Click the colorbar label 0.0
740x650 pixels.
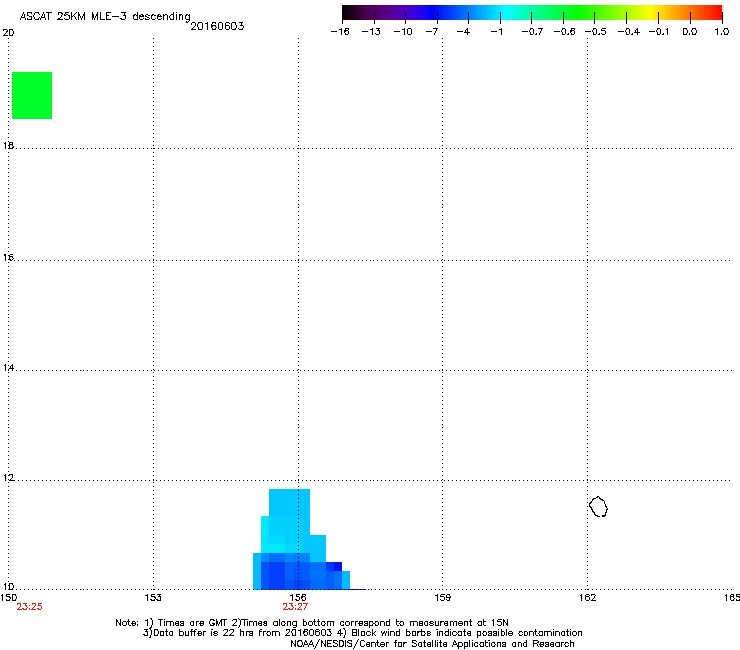[690, 32]
